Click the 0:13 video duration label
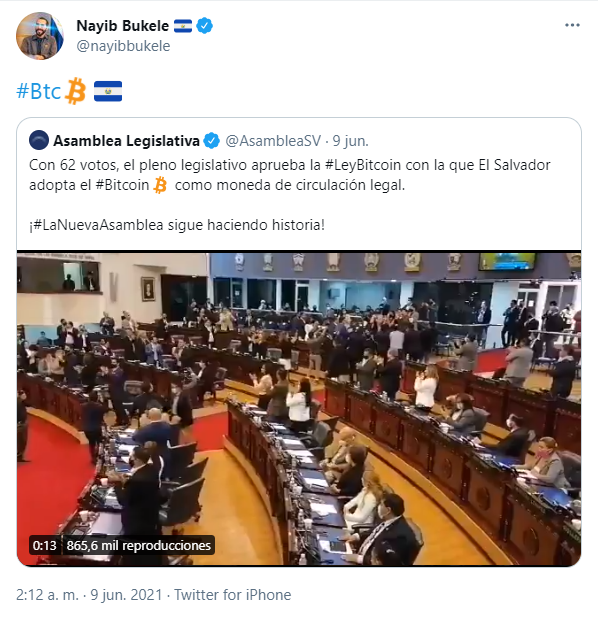 pyautogui.click(x=45, y=545)
